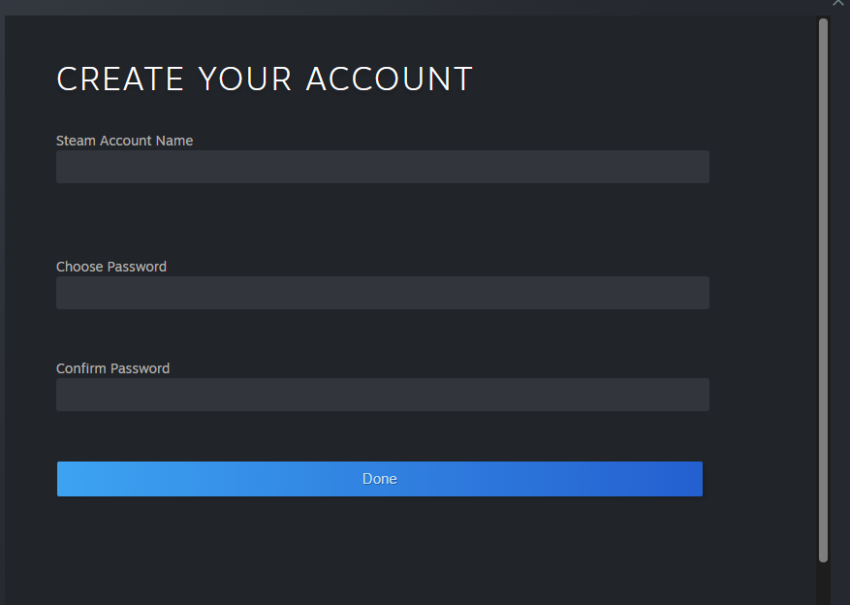Click the Steam Account Name input field
The width and height of the screenshot is (850, 605).
[x=382, y=167]
